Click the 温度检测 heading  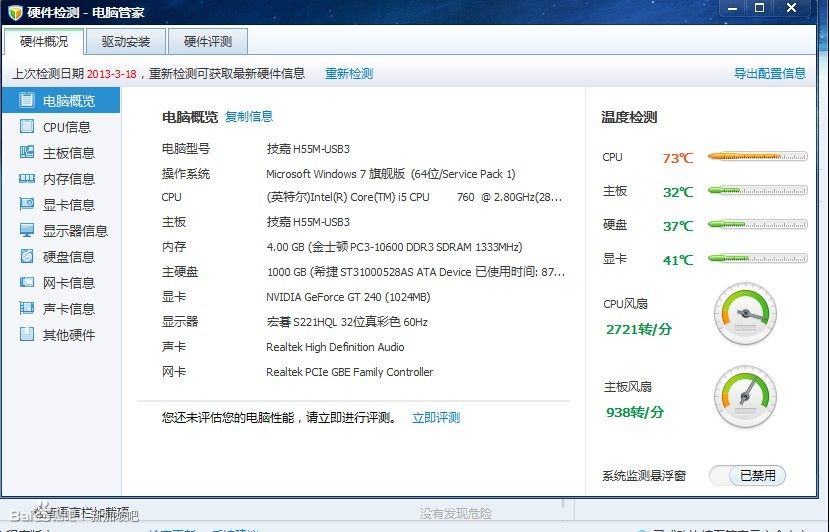[629, 117]
